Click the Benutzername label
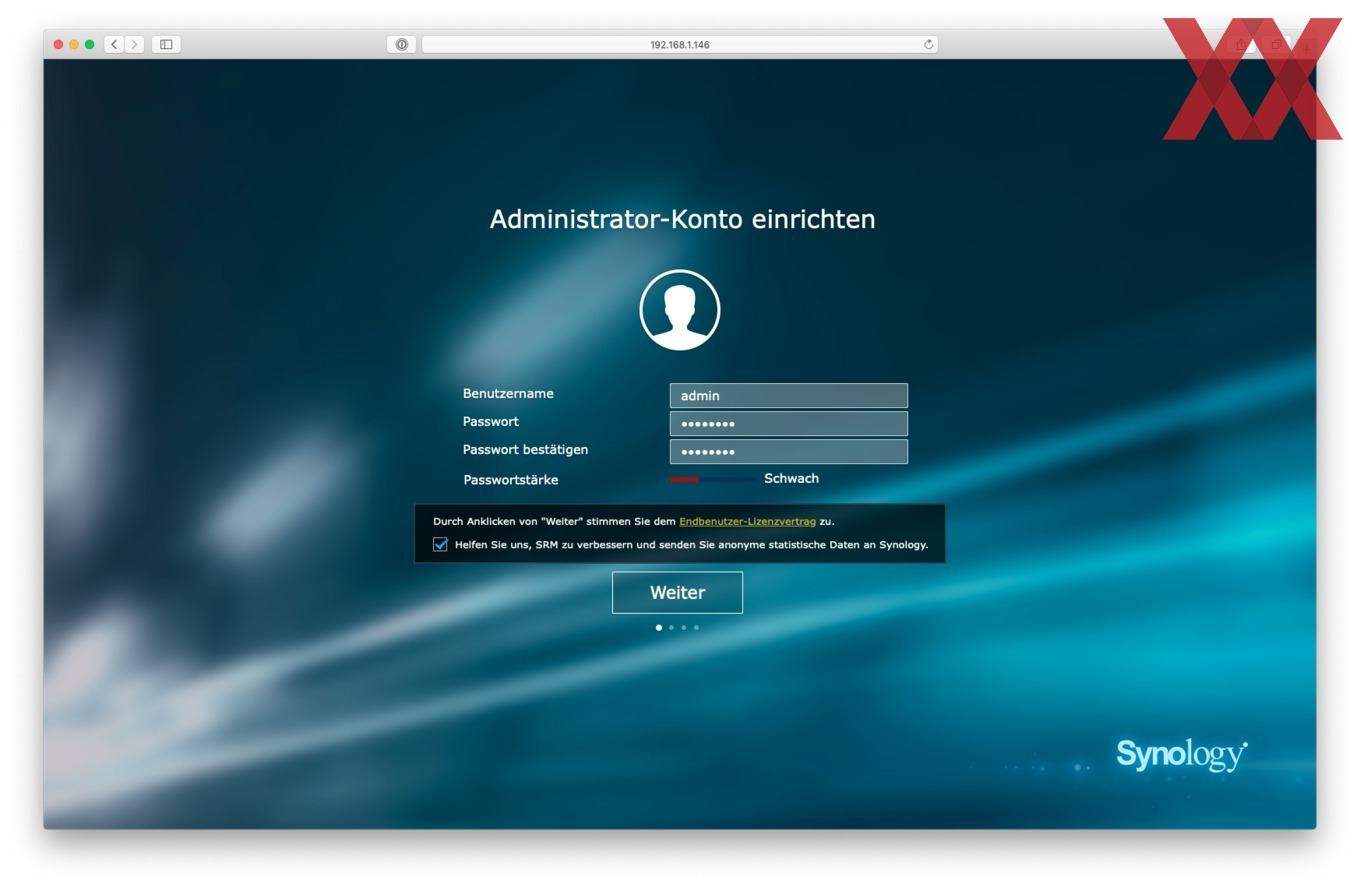 pos(508,393)
